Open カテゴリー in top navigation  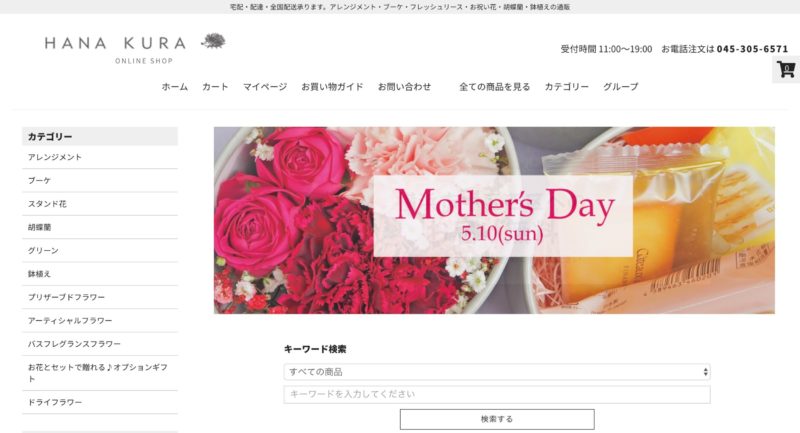(x=566, y=87)
